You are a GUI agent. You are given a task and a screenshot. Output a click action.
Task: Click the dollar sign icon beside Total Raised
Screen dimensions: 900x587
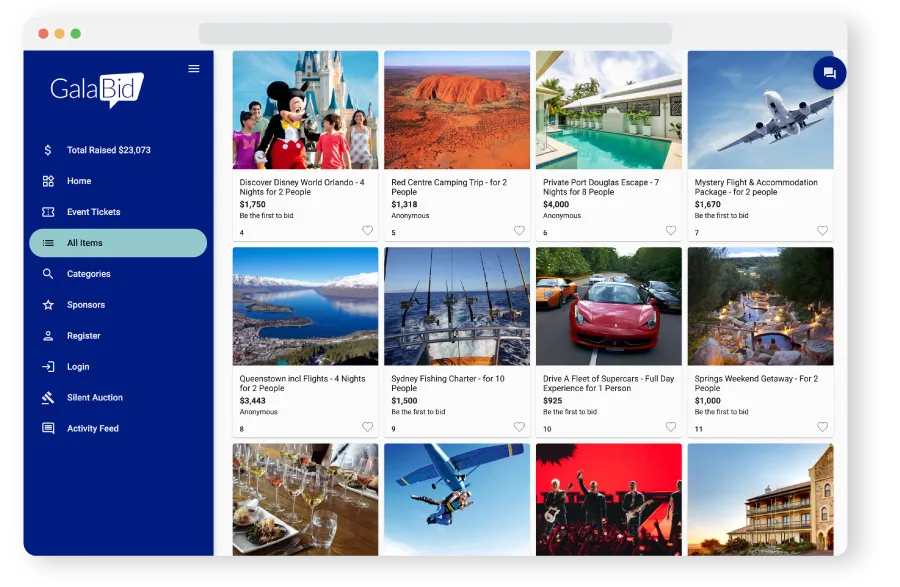pos(48,150)
